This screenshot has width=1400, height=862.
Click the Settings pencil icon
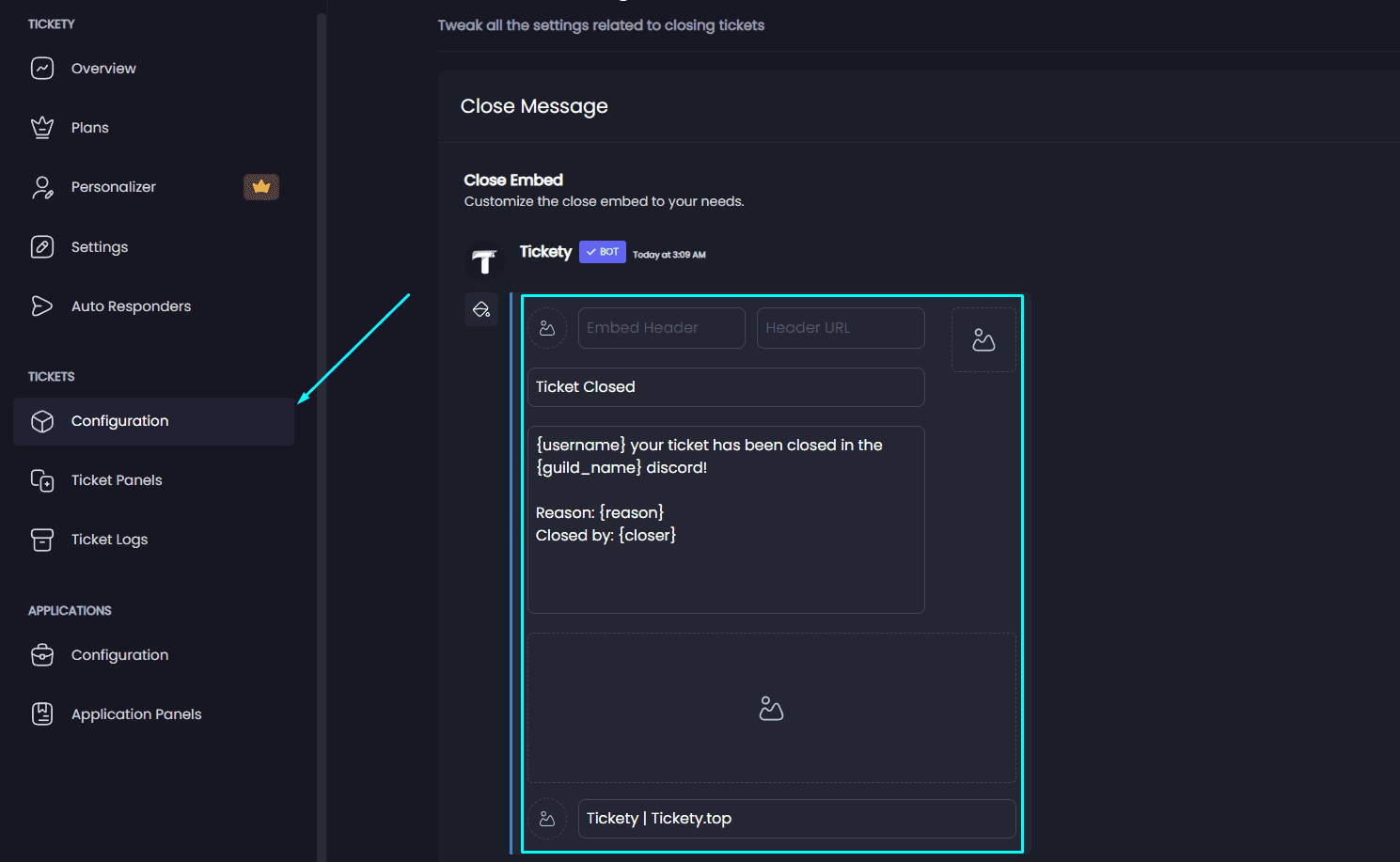42,246
